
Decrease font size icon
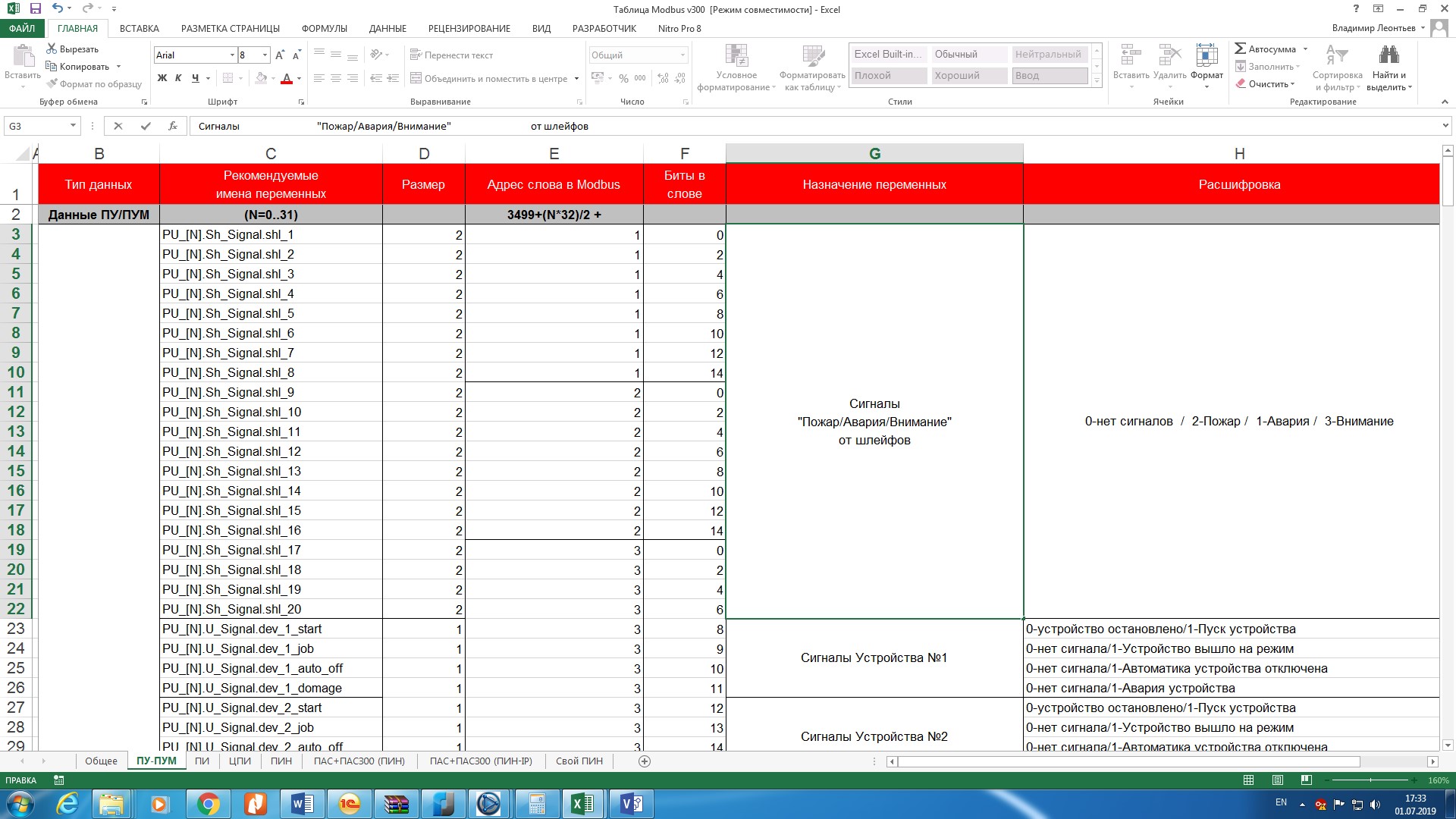297,55
